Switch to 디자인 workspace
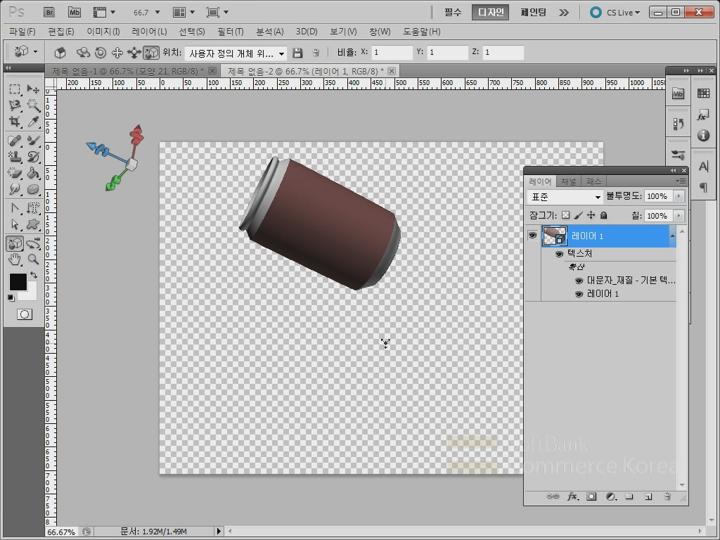Image resolution: width=720 pixels, height=540 pixels. 490,12
